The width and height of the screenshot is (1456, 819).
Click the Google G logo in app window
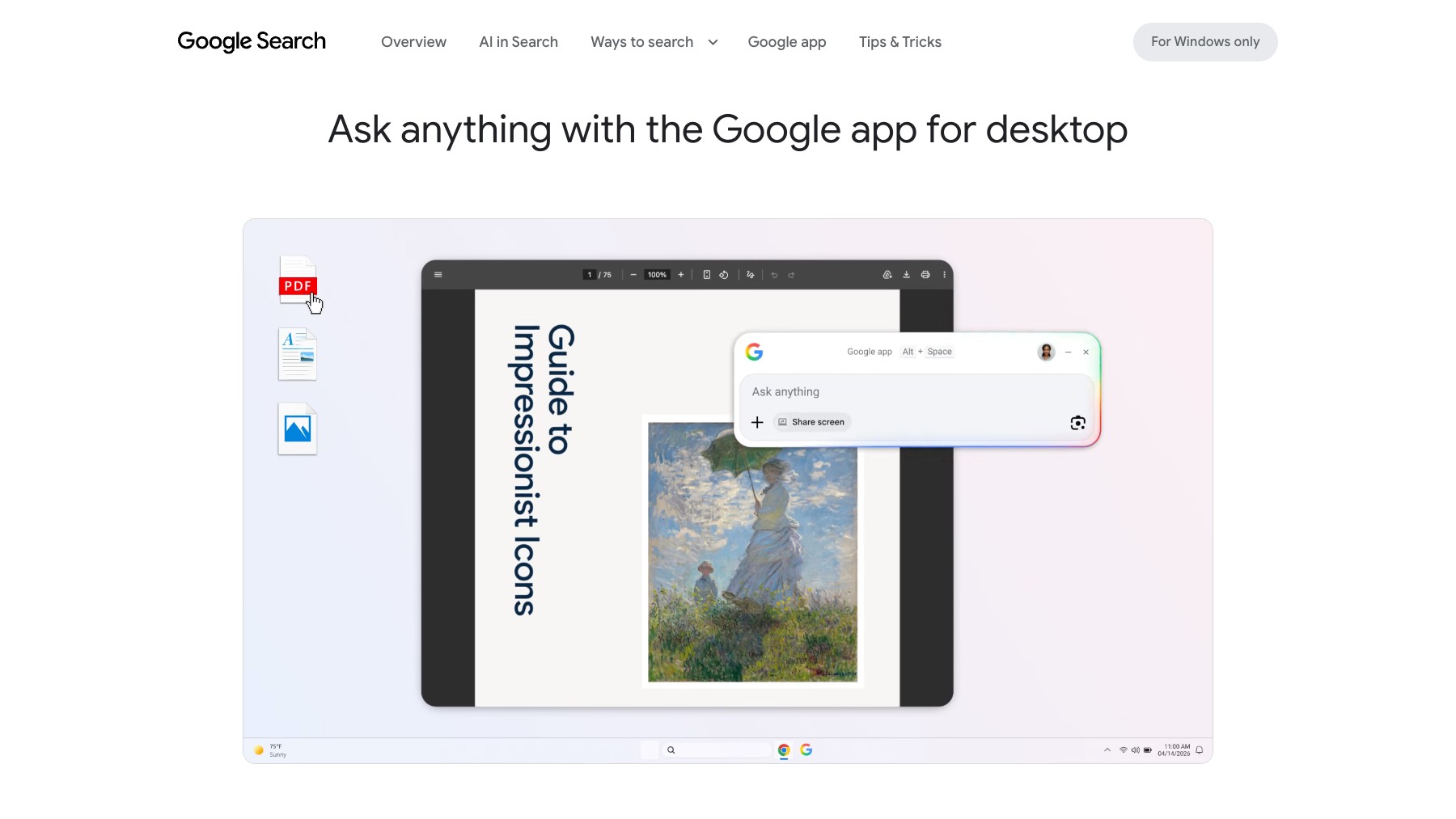[754, 352]
